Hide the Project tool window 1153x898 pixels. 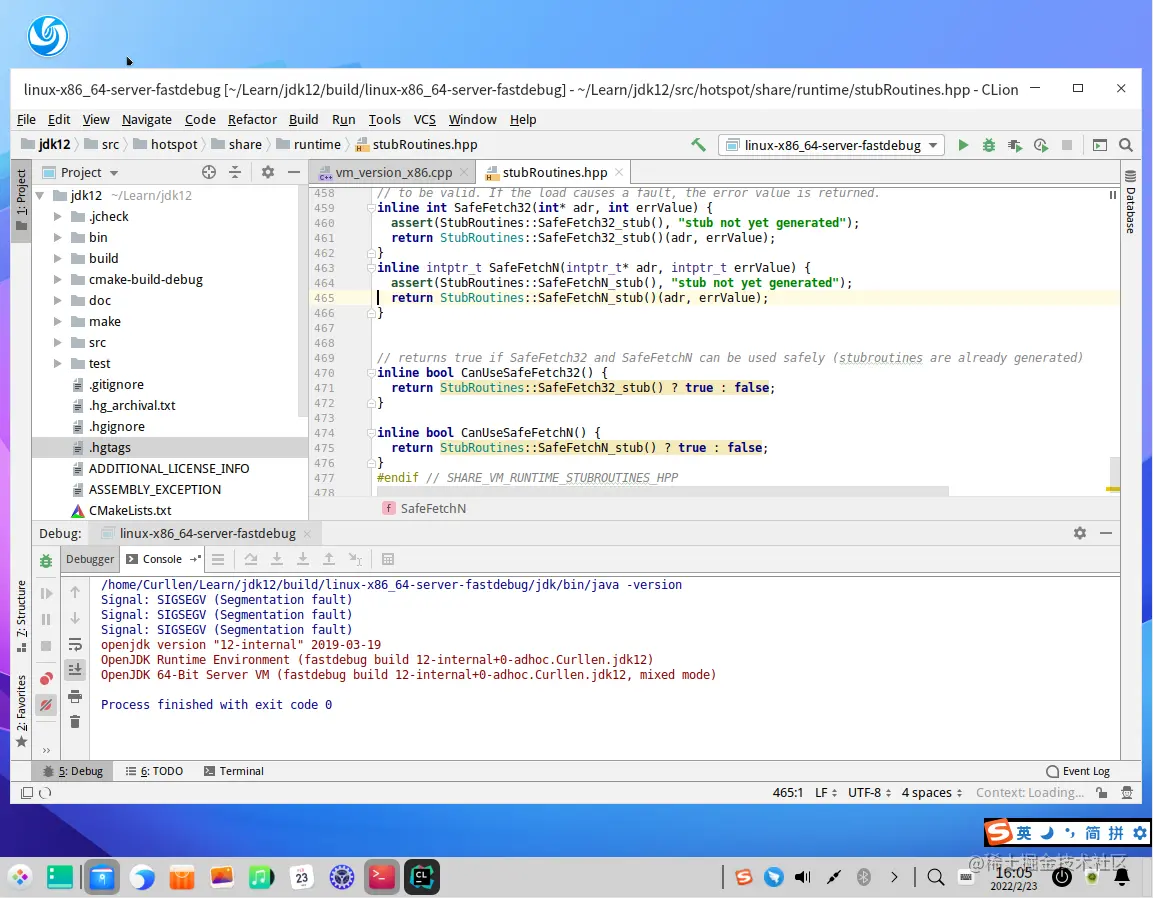point(293,172)
